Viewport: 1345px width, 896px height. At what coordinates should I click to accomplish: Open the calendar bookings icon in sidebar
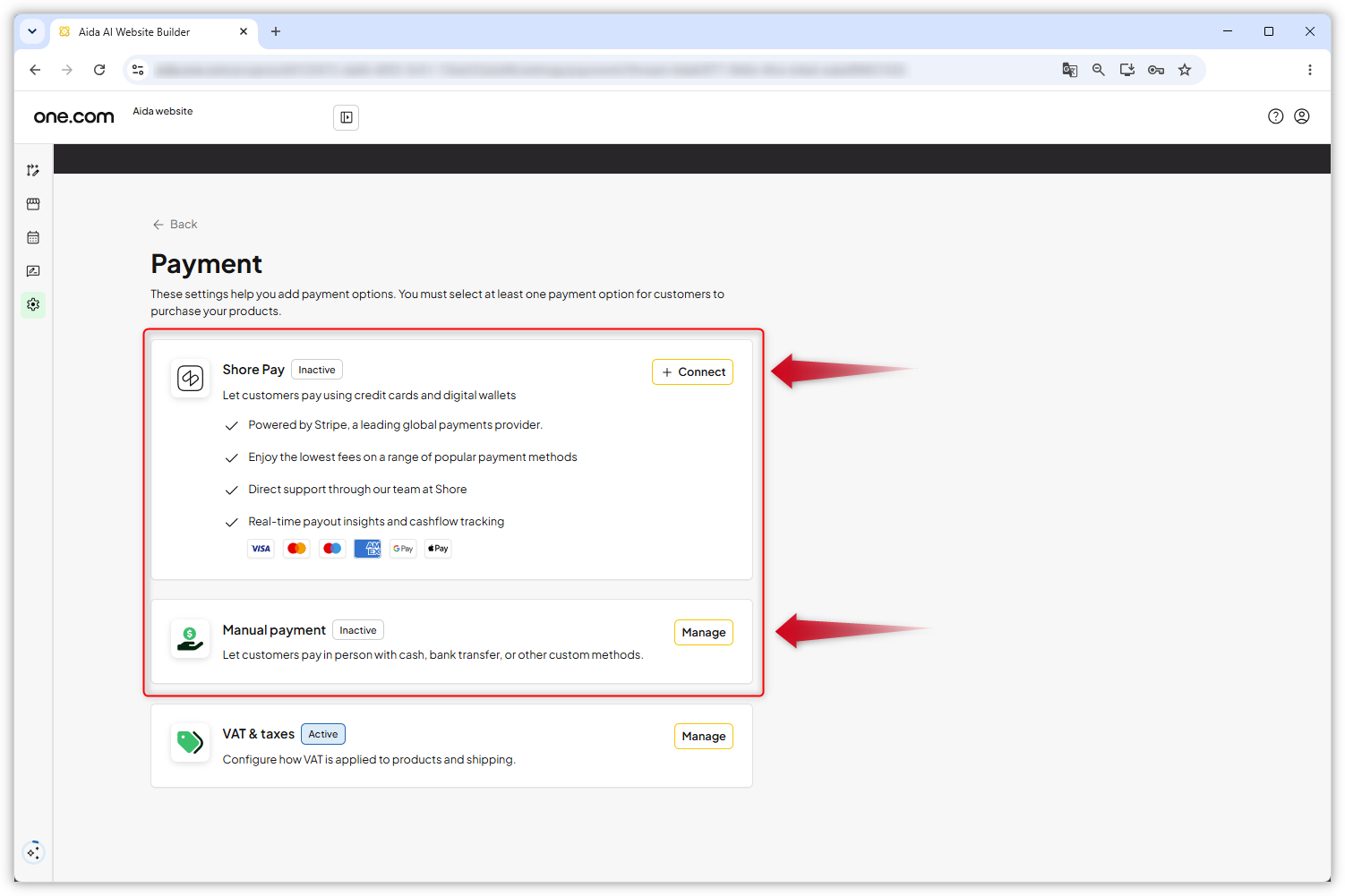[x=33, y=237]
